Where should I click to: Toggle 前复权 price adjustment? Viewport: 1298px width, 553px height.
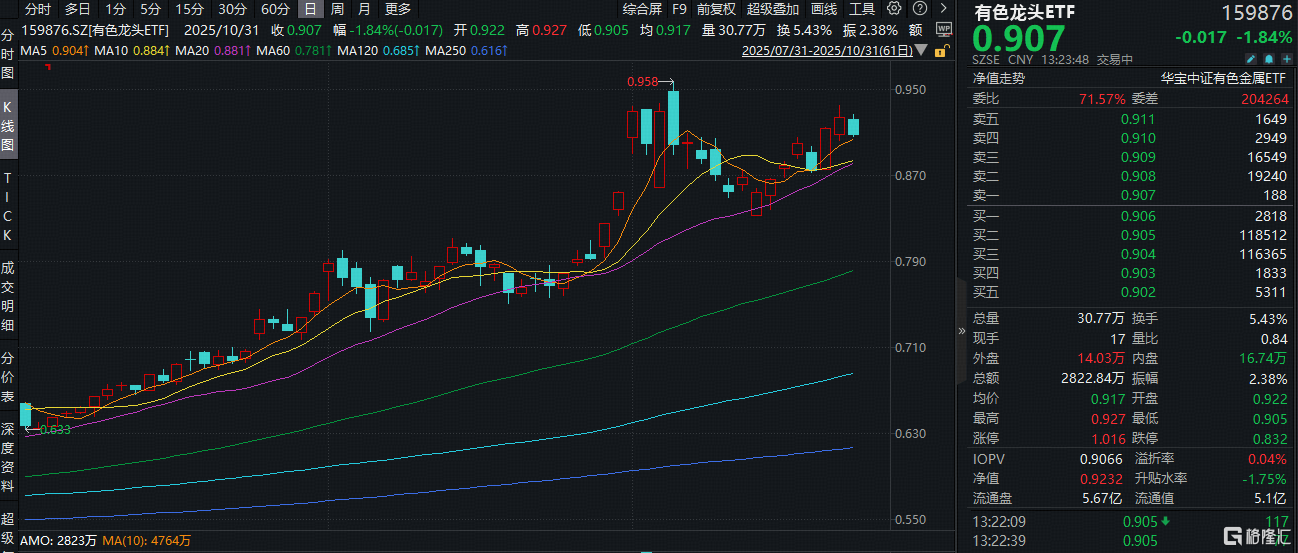click(716, 9)
